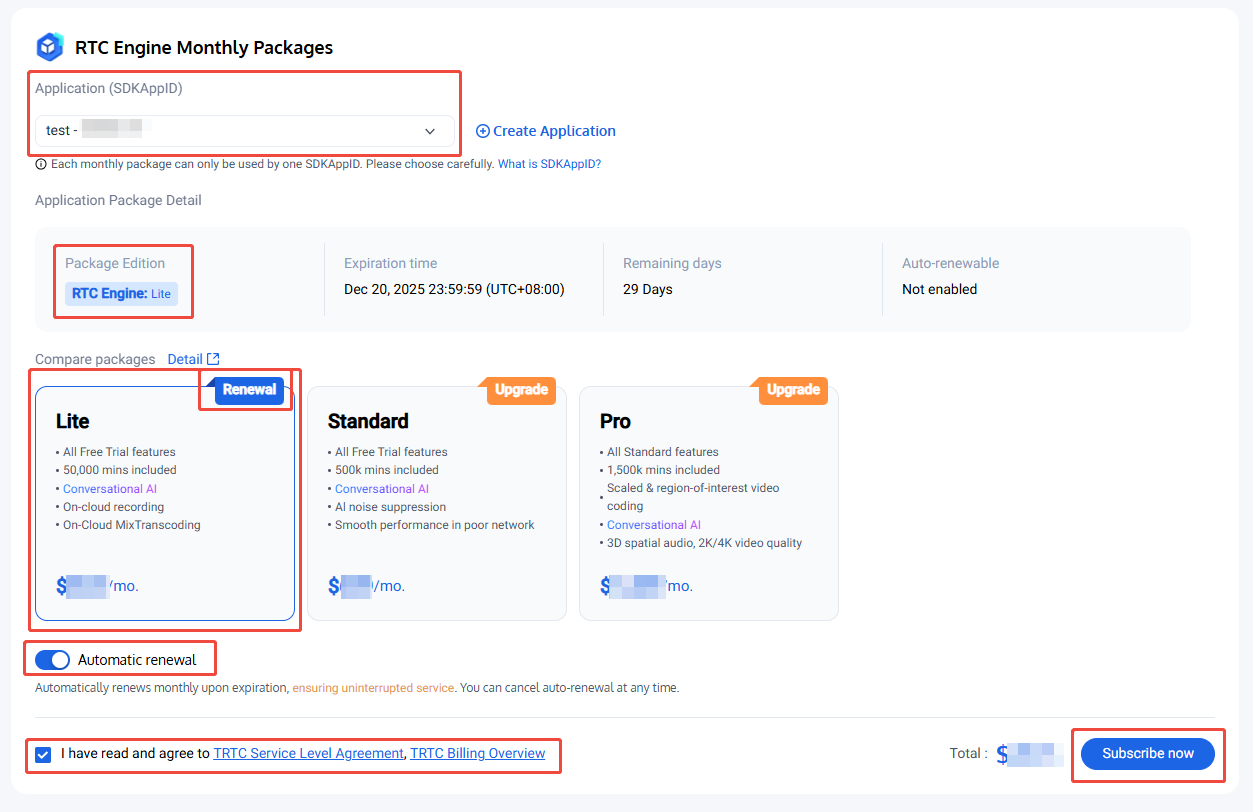Click the Upgrade badge on the Pro card
1253x812 pixels.
click(x=793, y=389)
